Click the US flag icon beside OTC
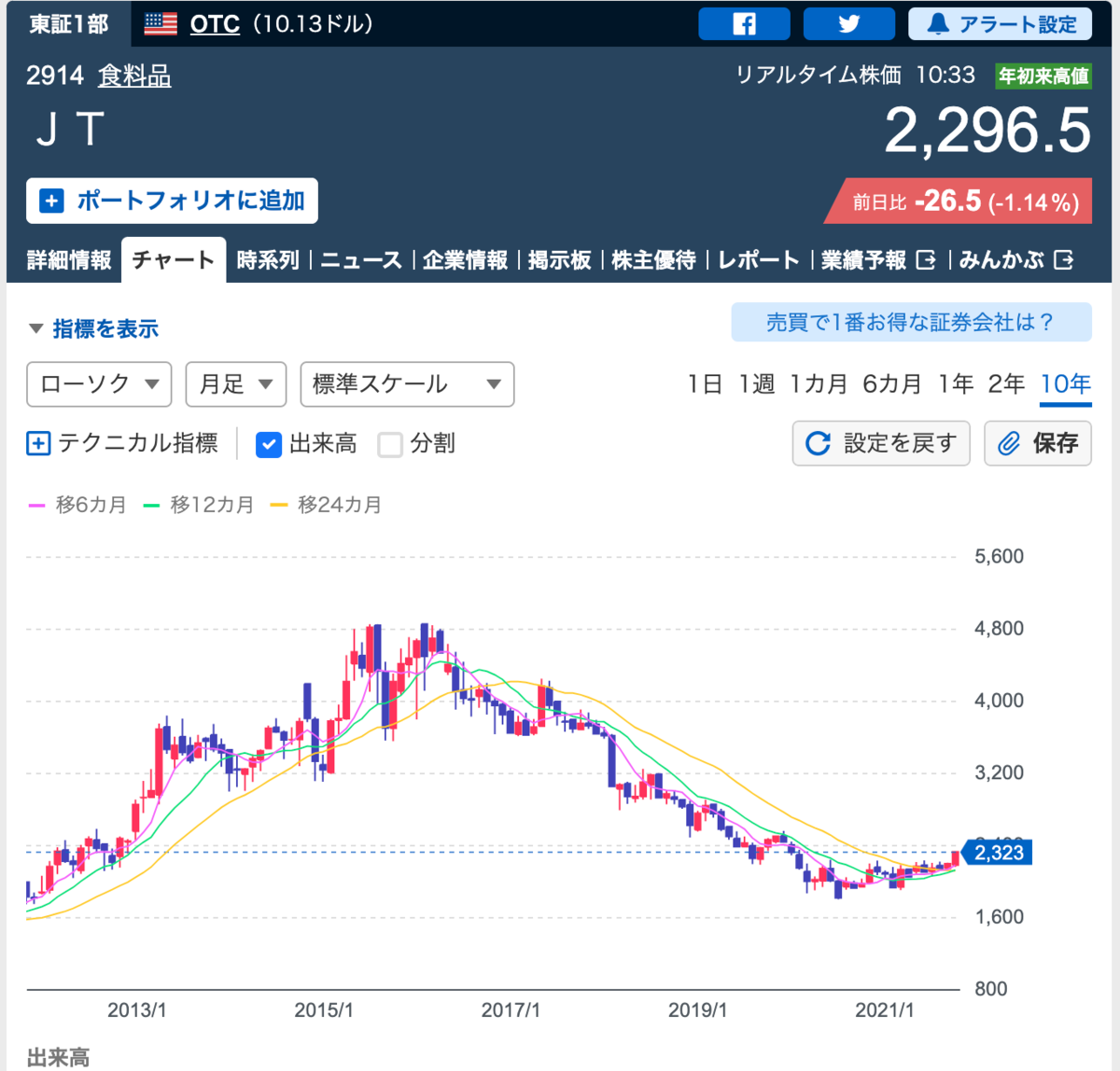 click(161, 24)
